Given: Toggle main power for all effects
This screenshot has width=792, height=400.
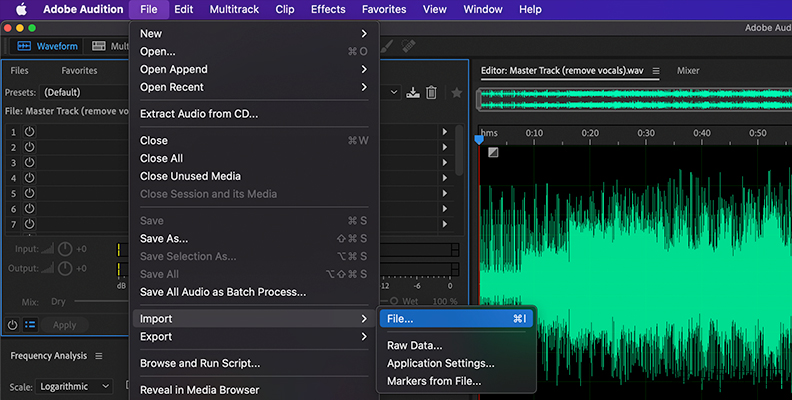Looking at the screenshot, I should tap(12, 325).
